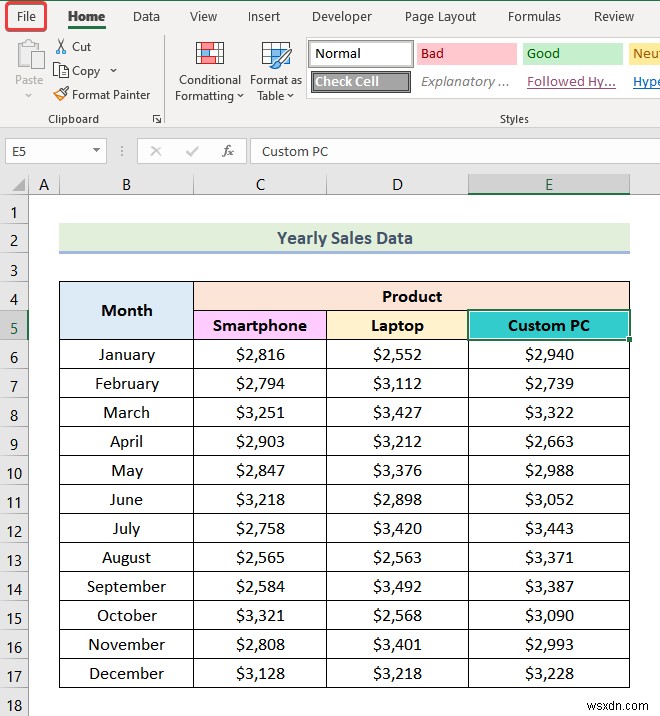Screen dimensions: 660x716
Task: Open the File tab
Action: coord(26,17)
